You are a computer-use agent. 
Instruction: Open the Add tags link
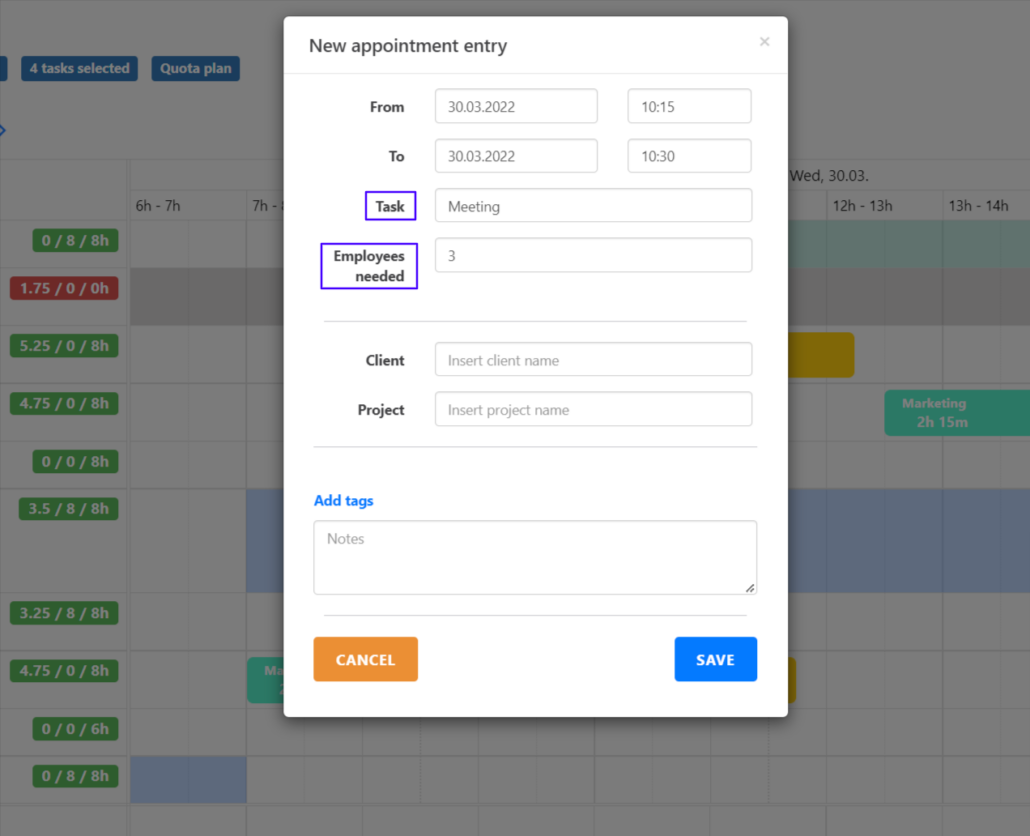[x=343, y=501]
